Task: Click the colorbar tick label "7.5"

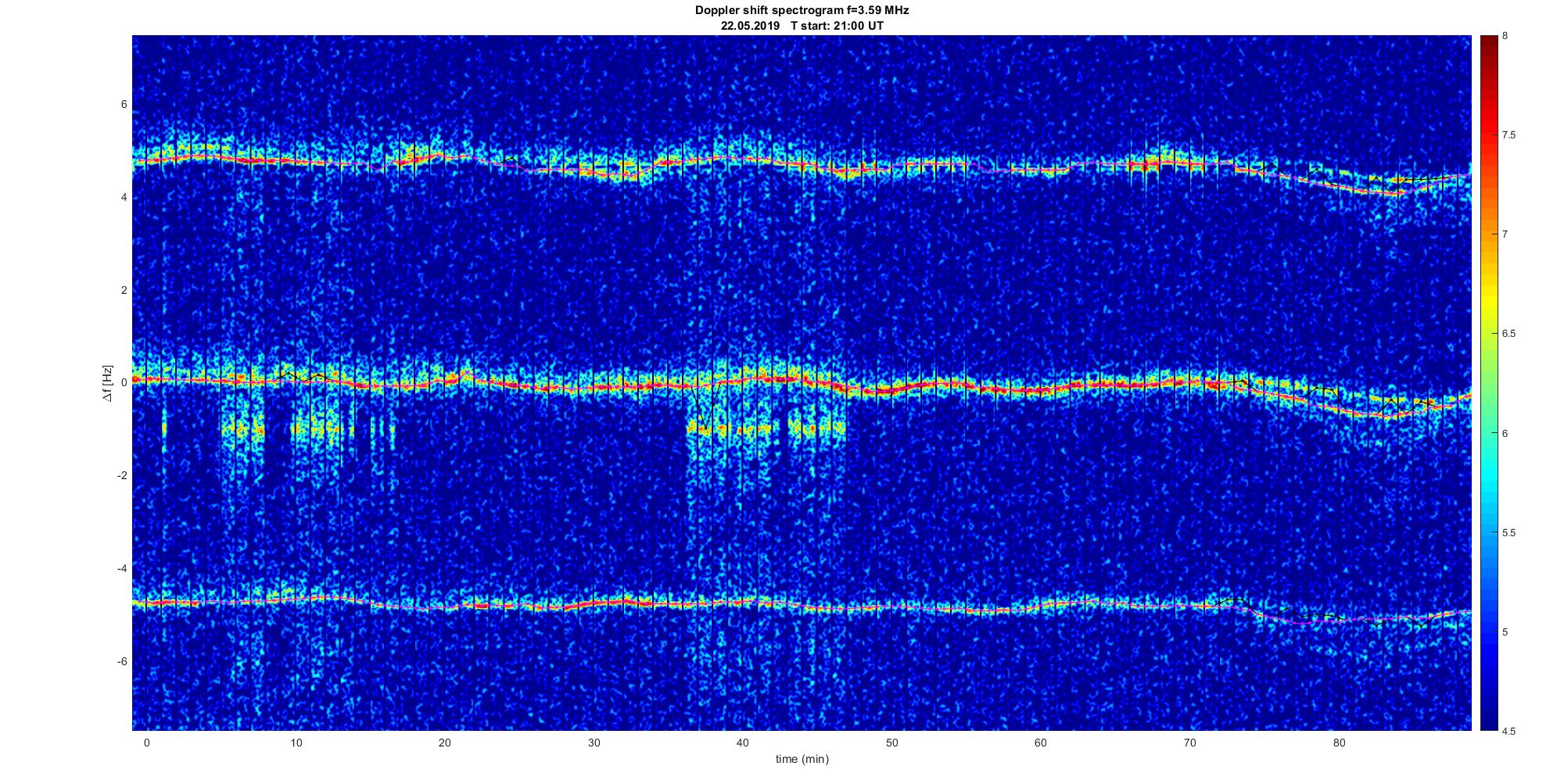Action: (x=1508, y=135)
